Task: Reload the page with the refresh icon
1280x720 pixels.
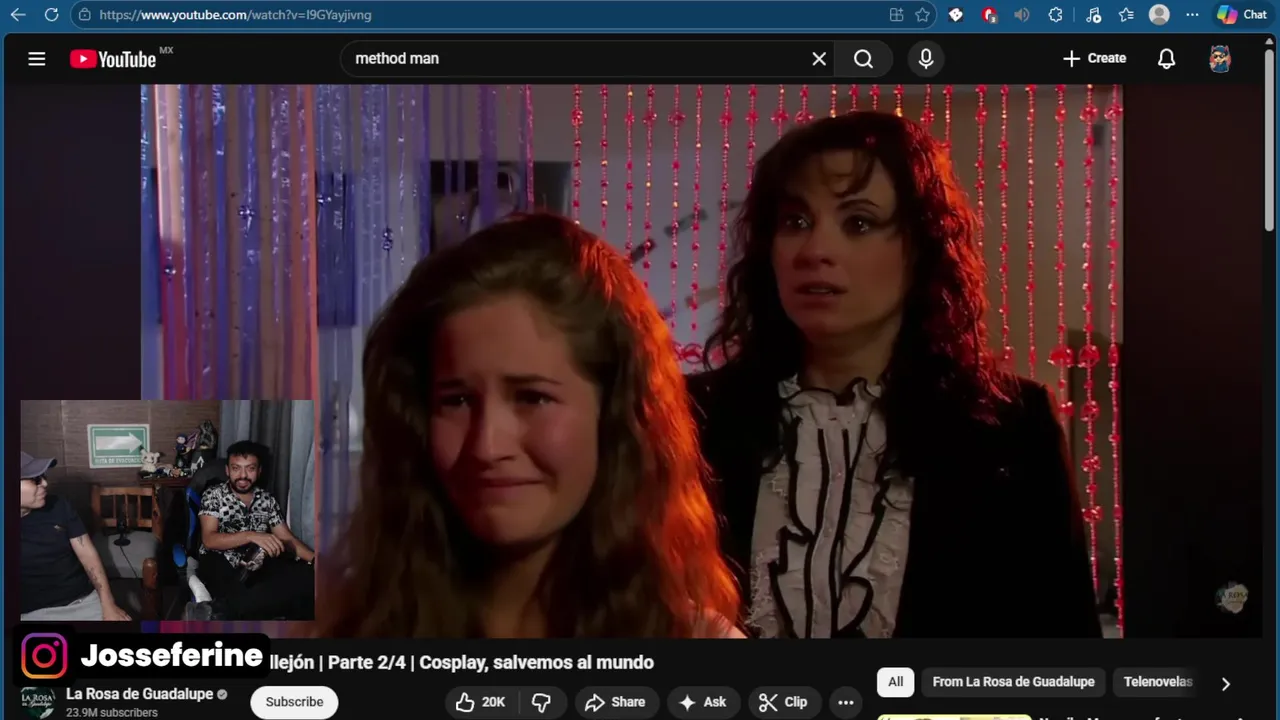Action: pyautogui.click(x=52, y=15)
